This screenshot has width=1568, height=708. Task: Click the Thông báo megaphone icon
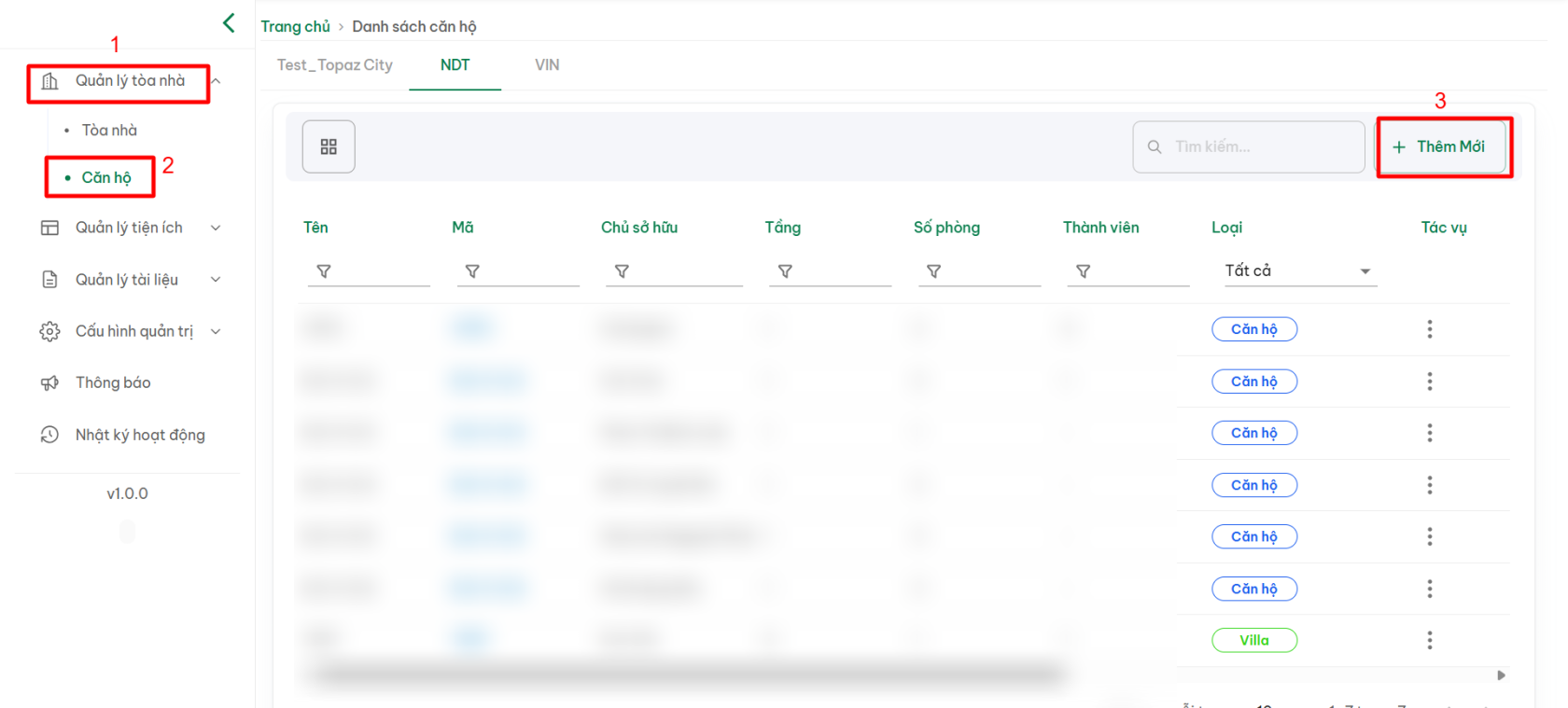(x=49, y=383)
